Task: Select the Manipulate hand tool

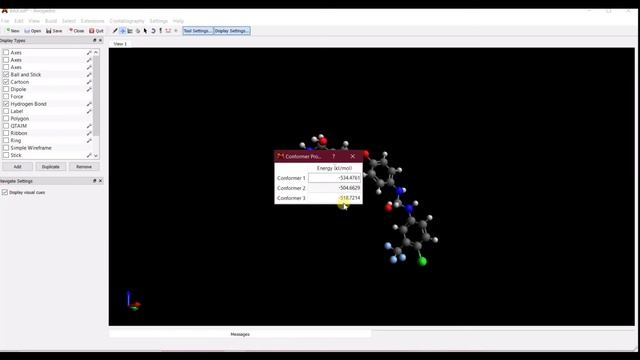Action: coord(138,31)
